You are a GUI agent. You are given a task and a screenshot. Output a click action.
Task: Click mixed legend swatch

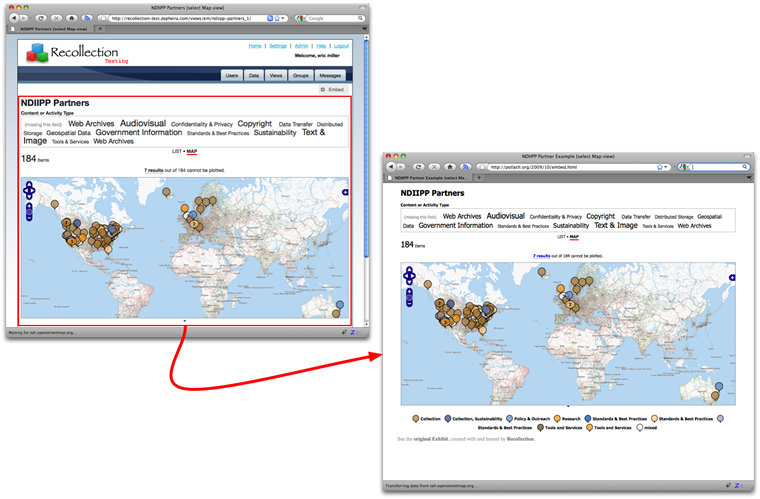639,428
